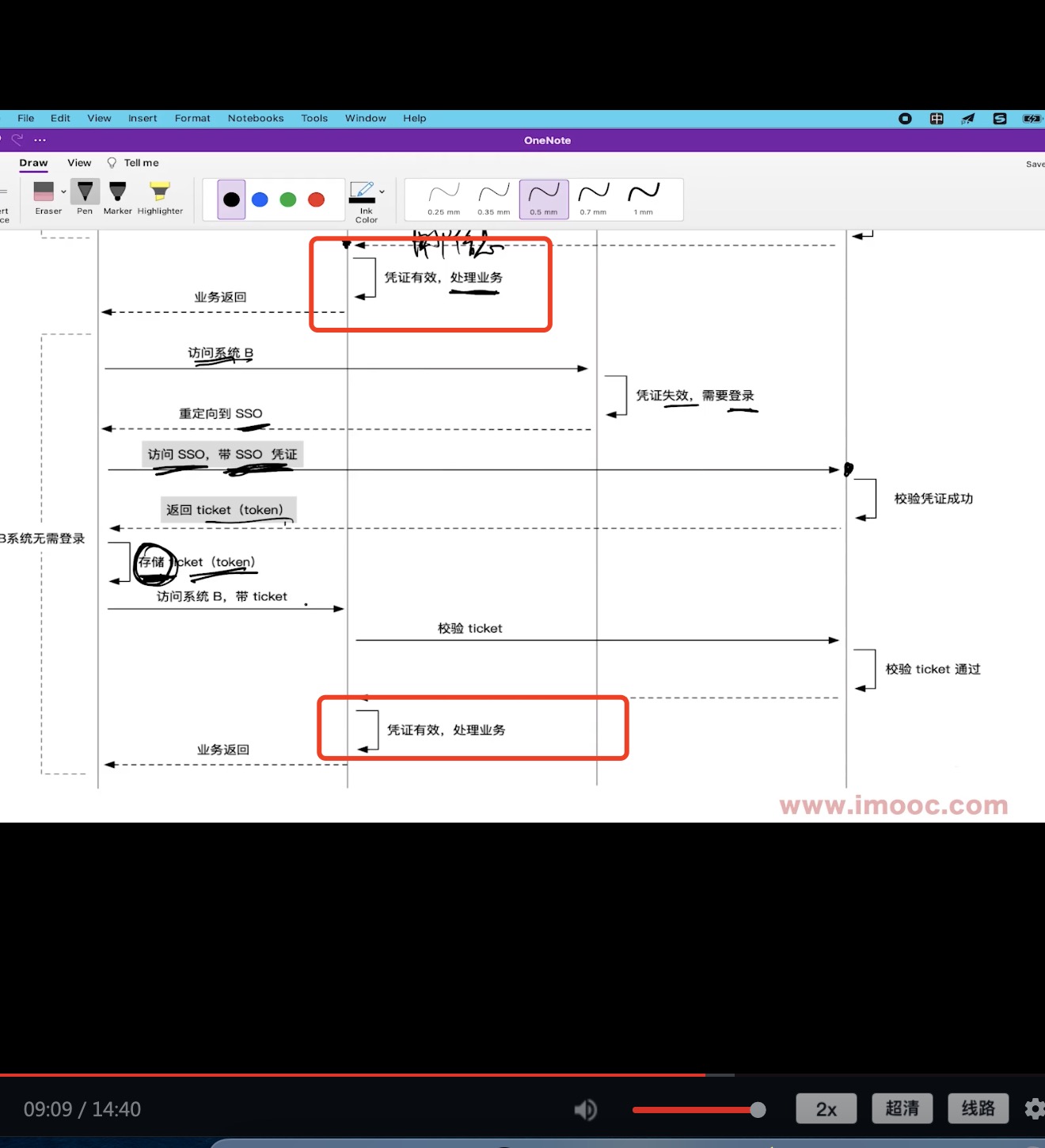Set pen thickness to 0.5 mm
Screen dimensions: 1045x1148
[544, 200]
